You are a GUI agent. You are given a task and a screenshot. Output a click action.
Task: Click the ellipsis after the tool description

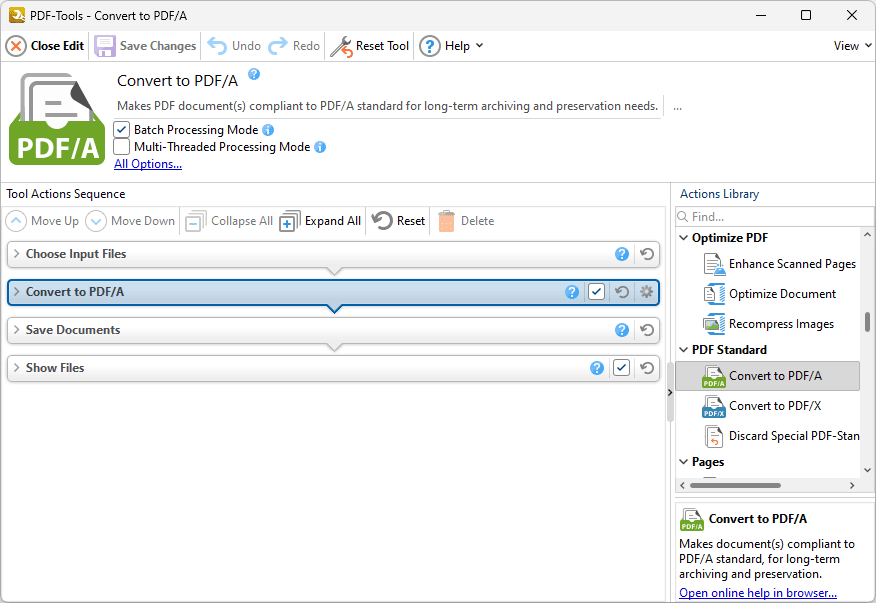pos(677,106)
